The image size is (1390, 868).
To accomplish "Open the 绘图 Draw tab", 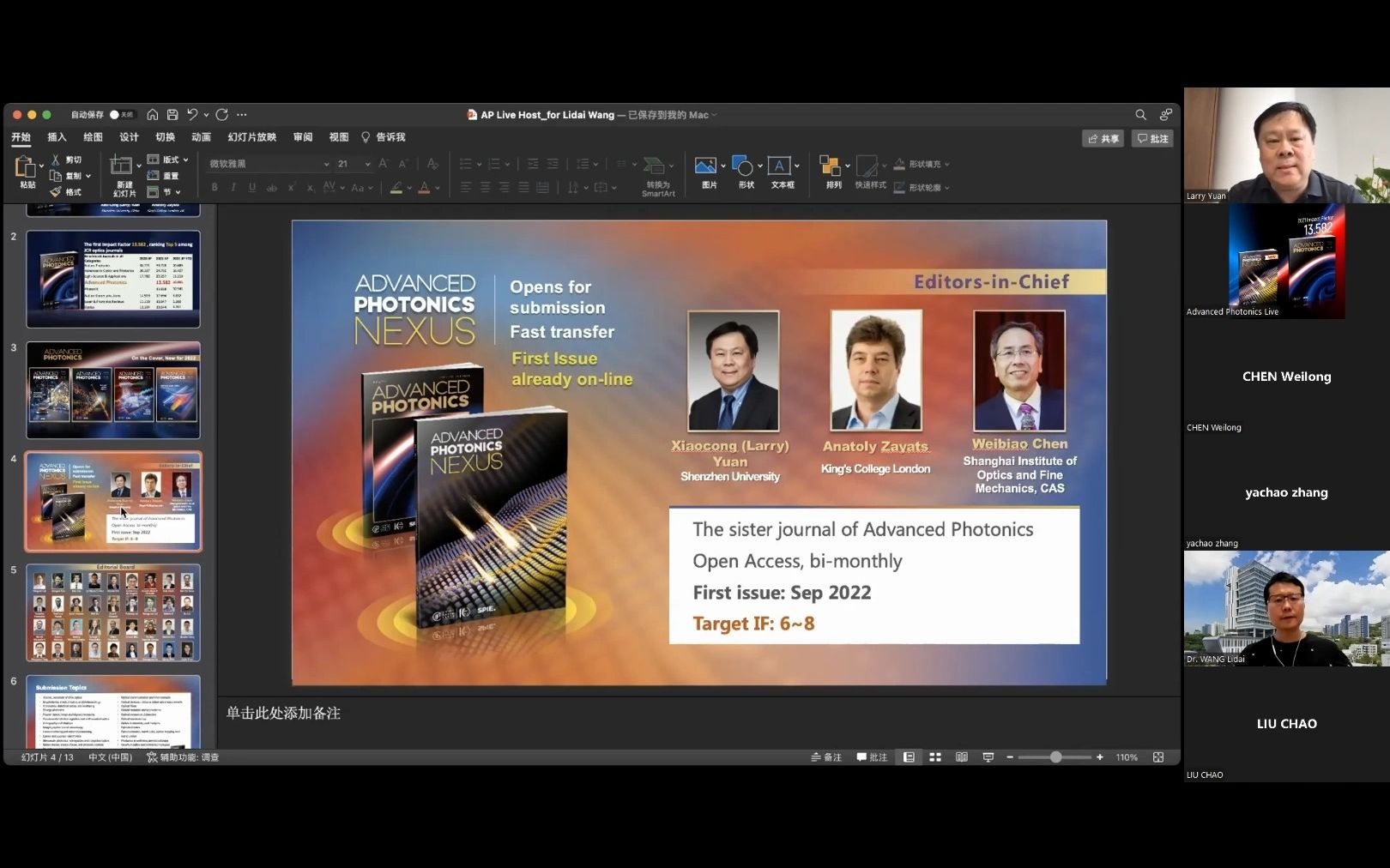I will coord(93,137).
